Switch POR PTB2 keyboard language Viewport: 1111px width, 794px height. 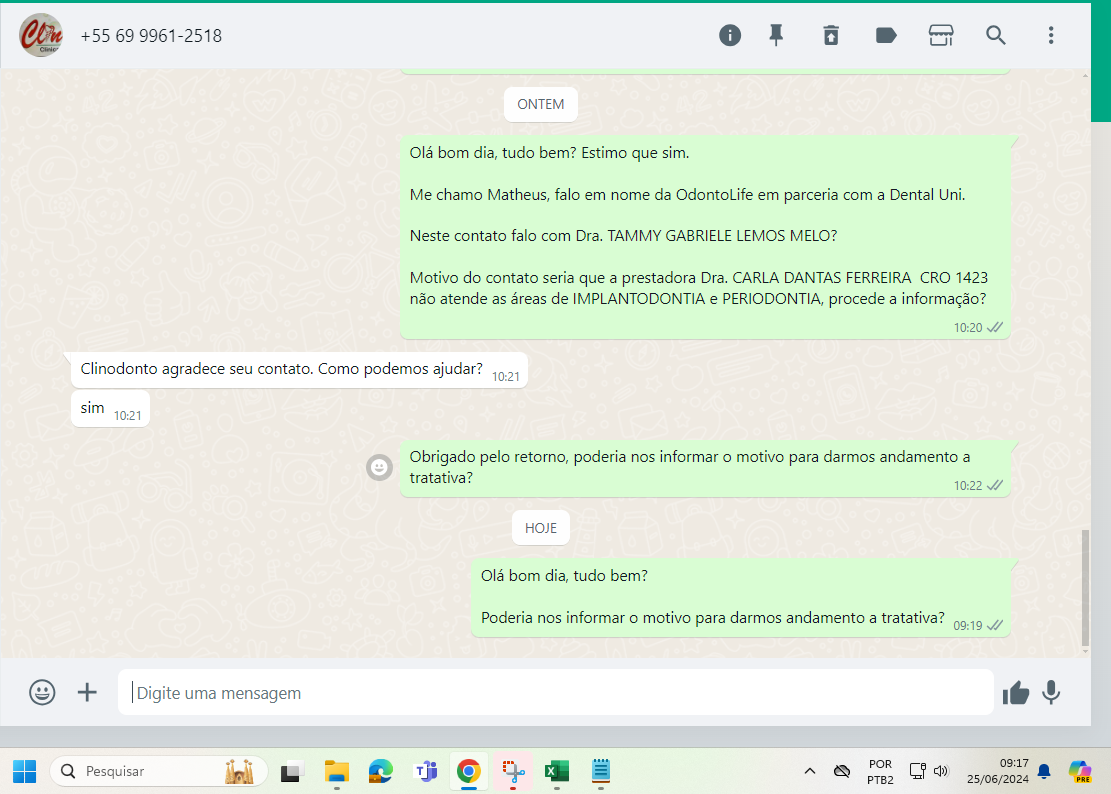[x=881, y=771]
